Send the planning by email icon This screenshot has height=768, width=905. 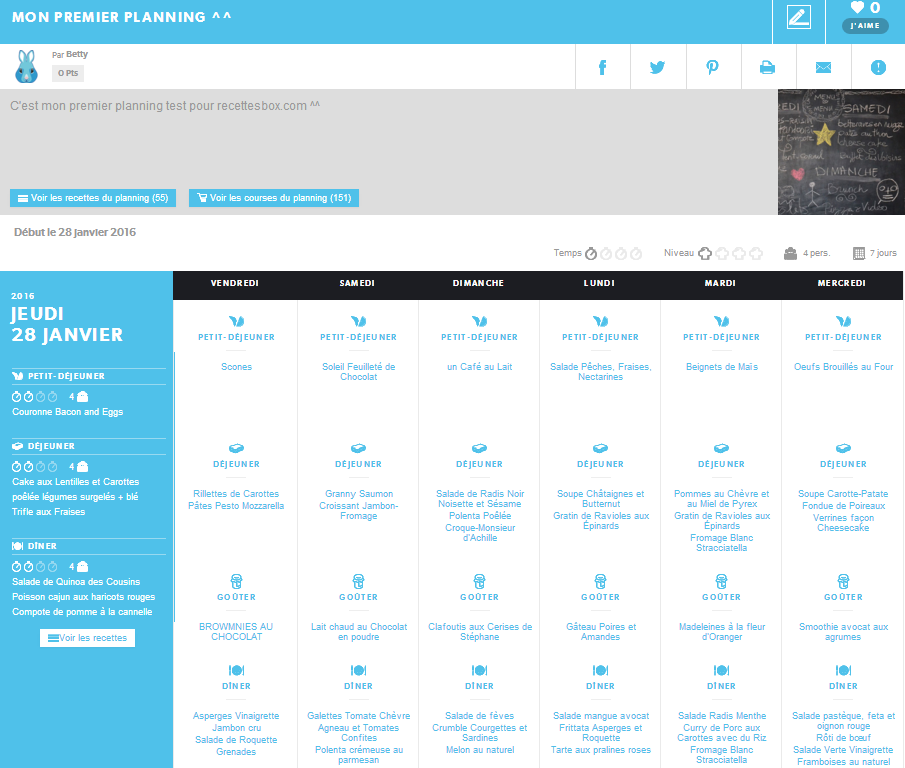click(x=823, y=67)
